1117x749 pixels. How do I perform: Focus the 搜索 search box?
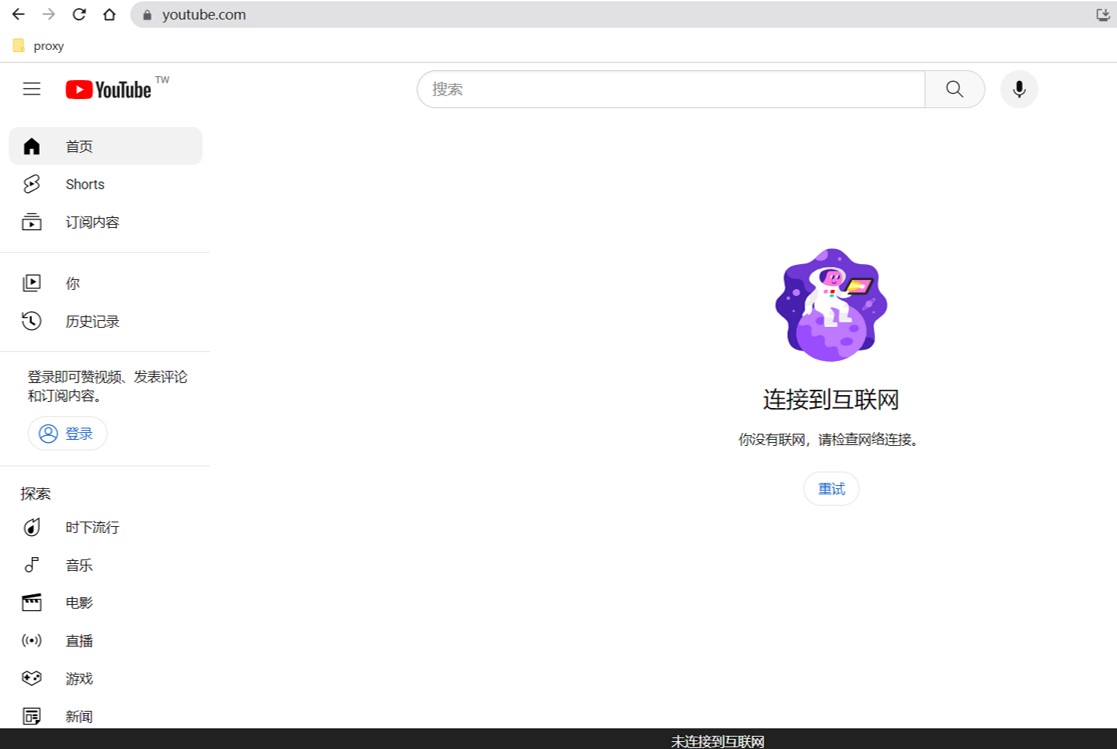670,89
